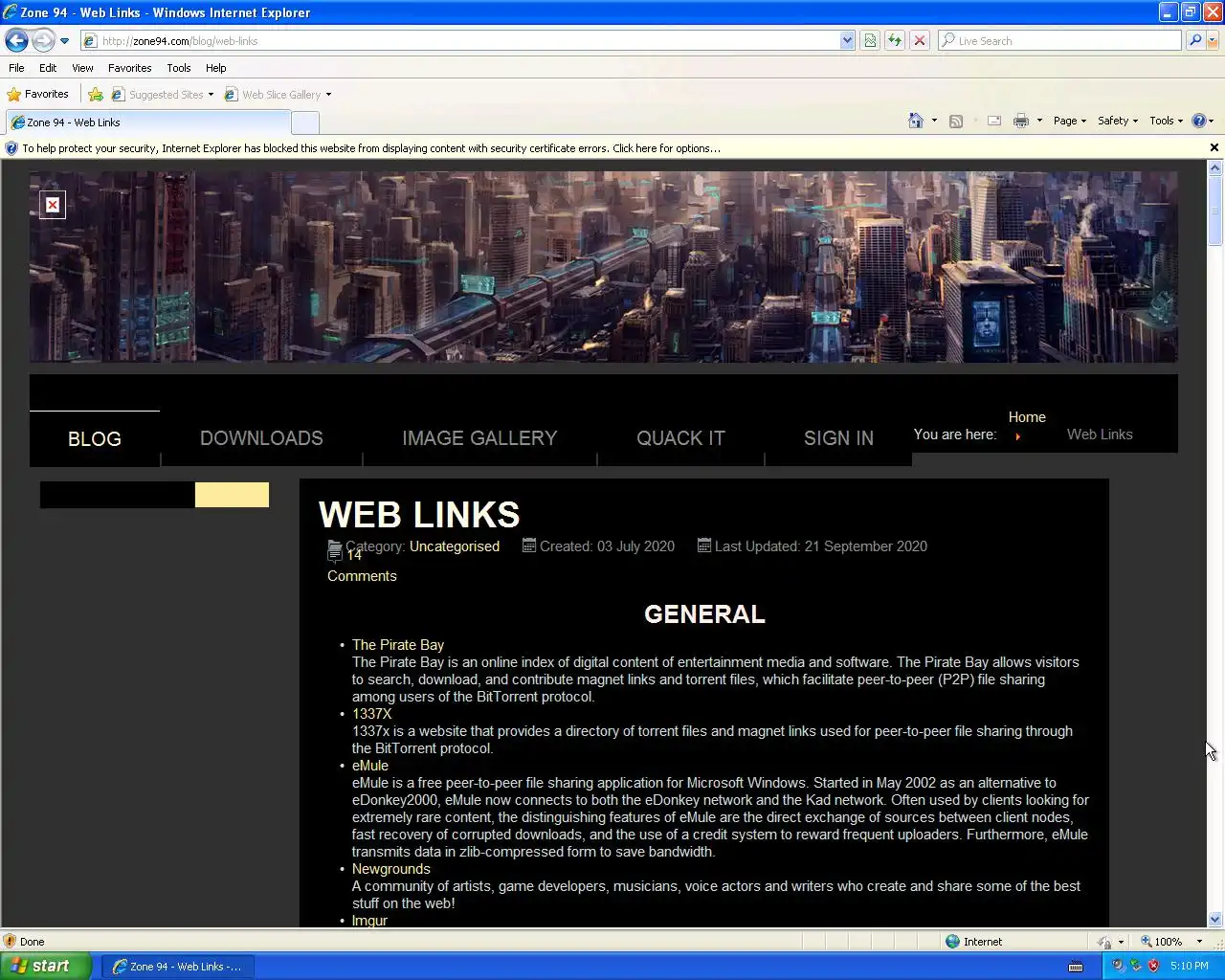Click the search magnifier button

[1194, 40]
